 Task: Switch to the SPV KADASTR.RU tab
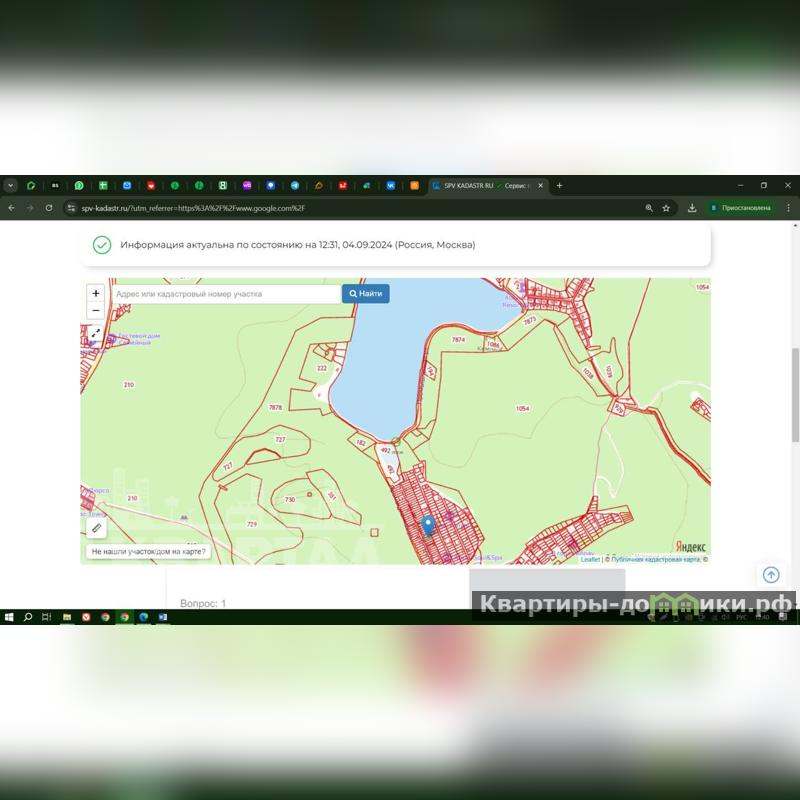click(x=480, y=185)
